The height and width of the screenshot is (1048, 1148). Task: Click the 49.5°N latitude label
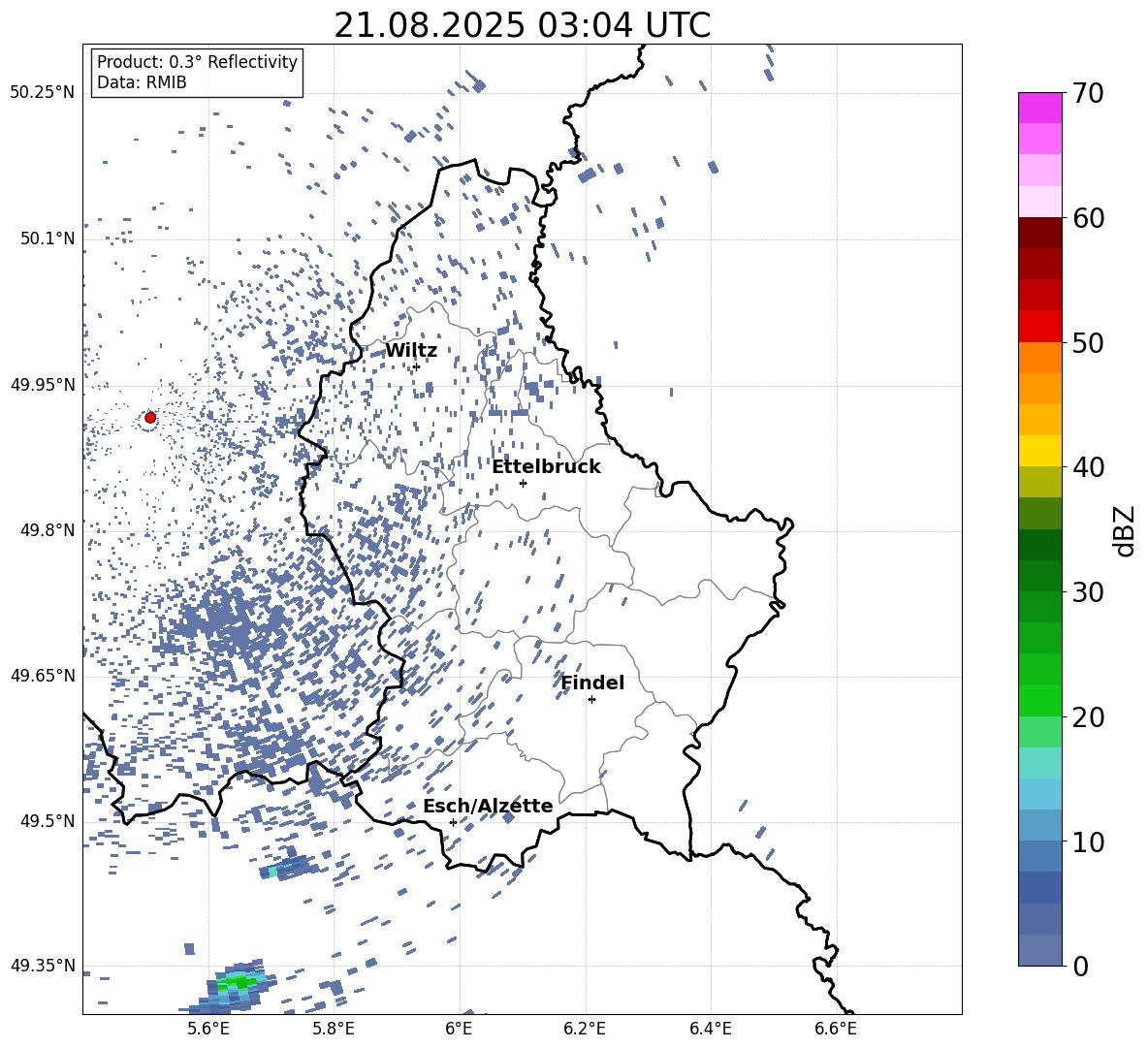click(x=48, y=821)
